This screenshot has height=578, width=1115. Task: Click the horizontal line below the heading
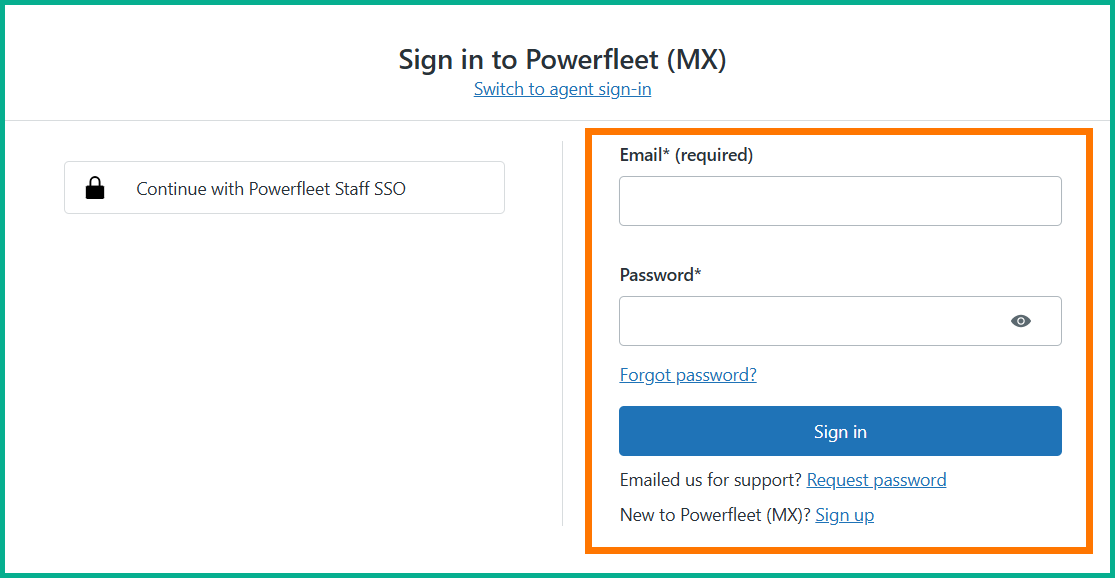(300, 120)
